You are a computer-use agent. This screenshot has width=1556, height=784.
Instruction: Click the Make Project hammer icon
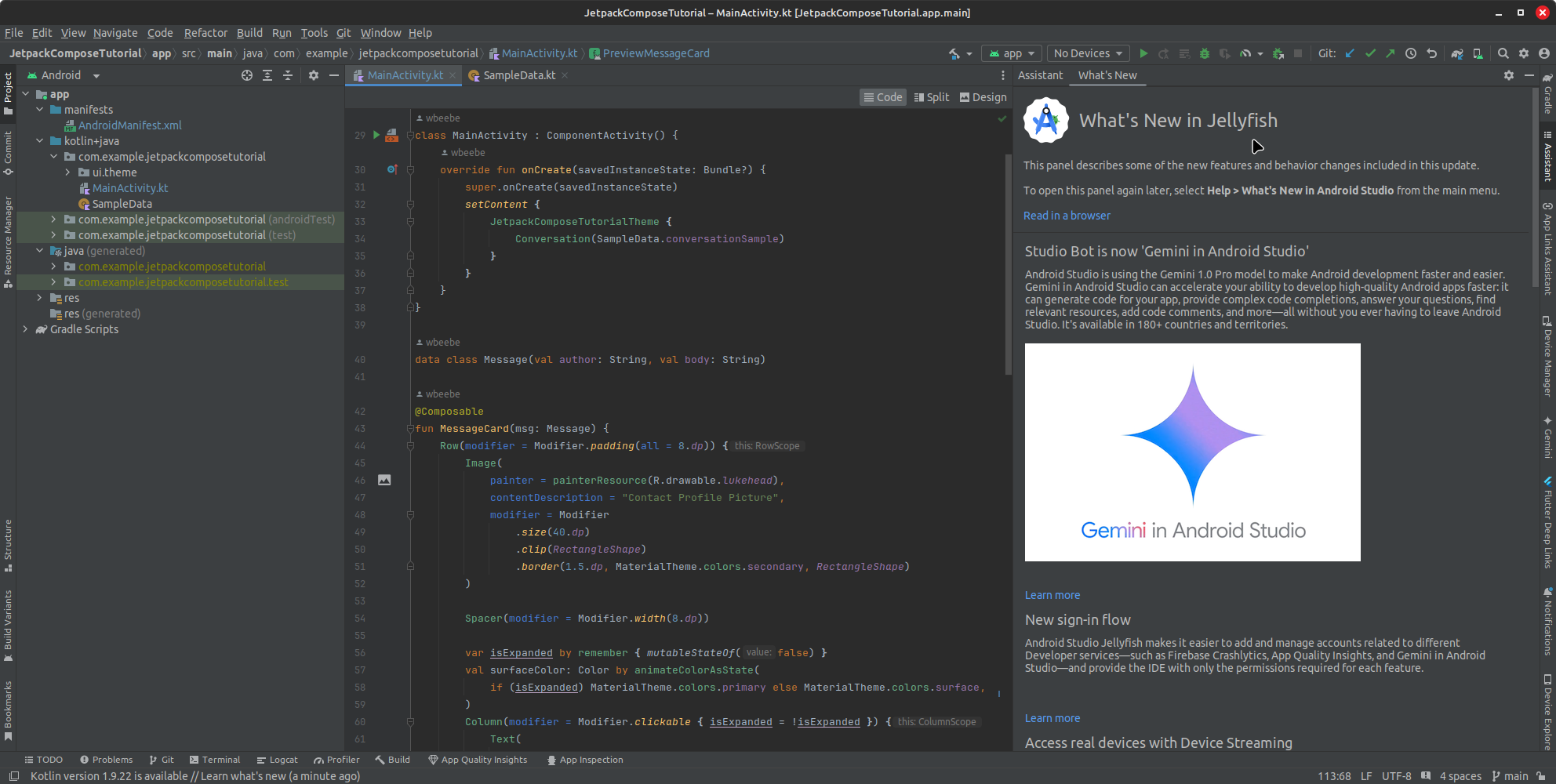pos(954,53)
